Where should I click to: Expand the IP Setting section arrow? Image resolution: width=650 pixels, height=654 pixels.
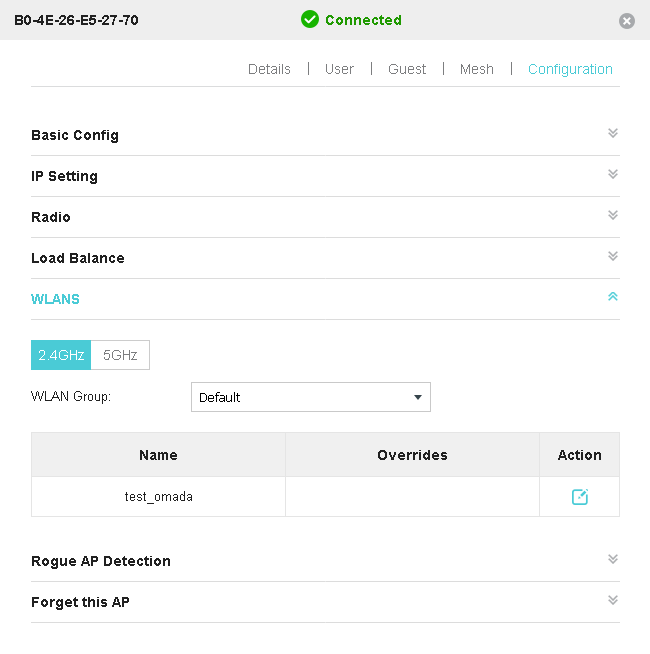(x=613, y=174)
